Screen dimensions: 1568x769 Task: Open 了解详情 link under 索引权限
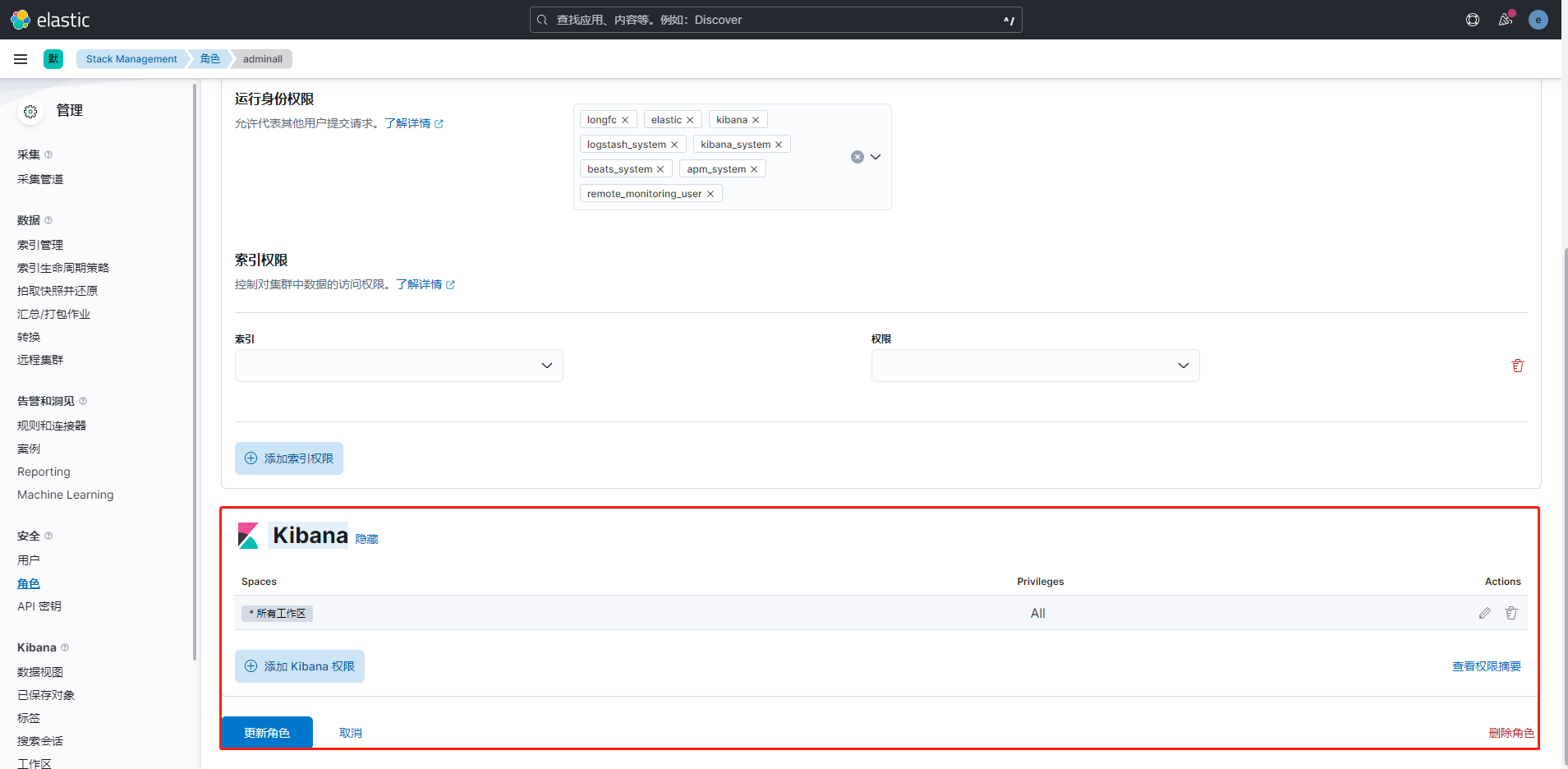pos(425,284)
